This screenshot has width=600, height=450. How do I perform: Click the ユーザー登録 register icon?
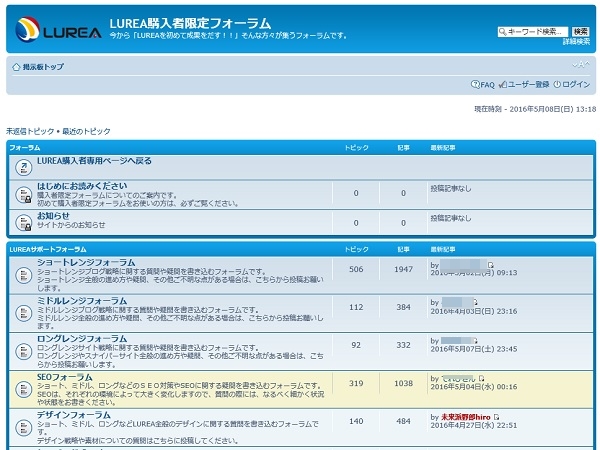click(503, 84)
